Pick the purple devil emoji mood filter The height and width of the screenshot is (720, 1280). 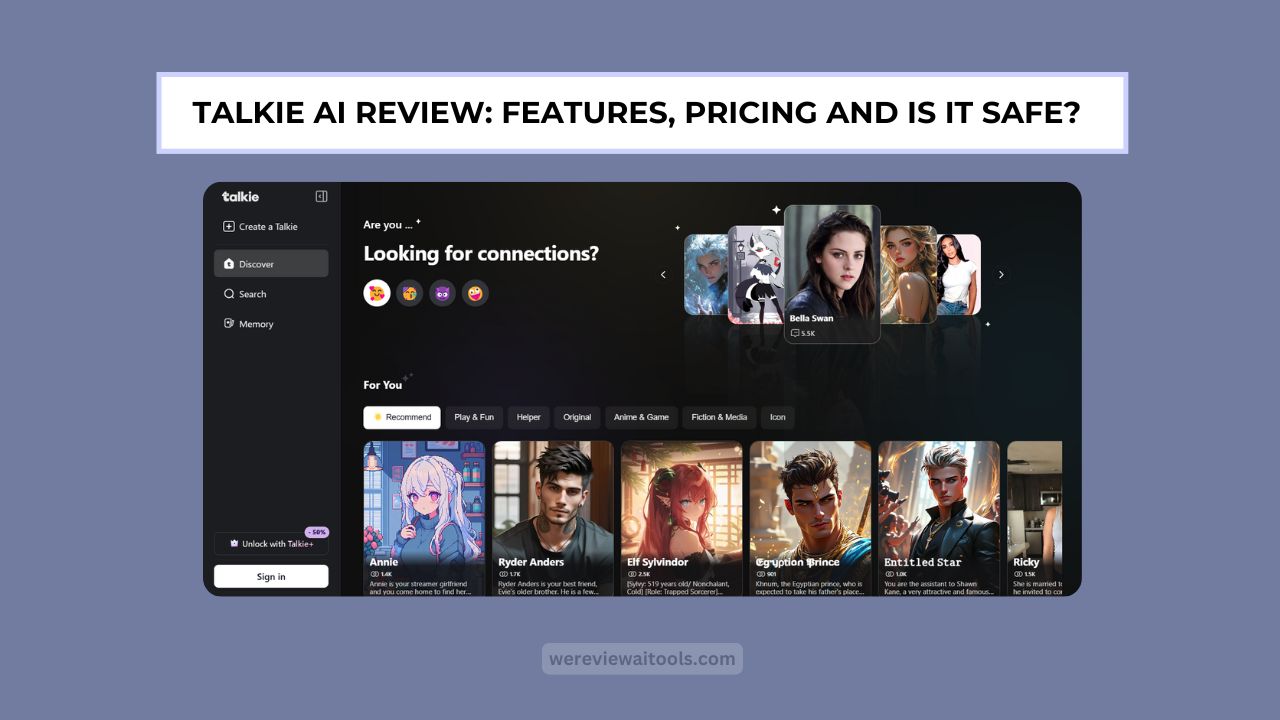coord(442,293)
